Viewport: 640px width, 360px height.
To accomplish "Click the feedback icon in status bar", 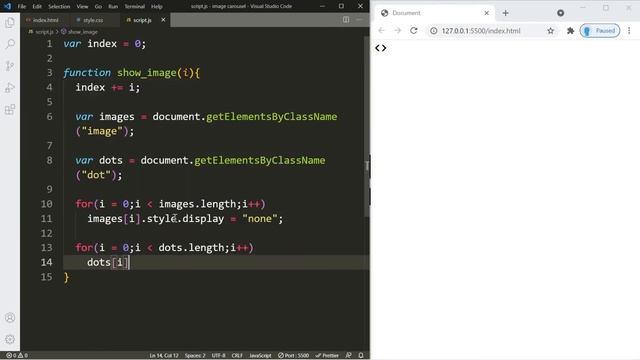I will 348,356.
